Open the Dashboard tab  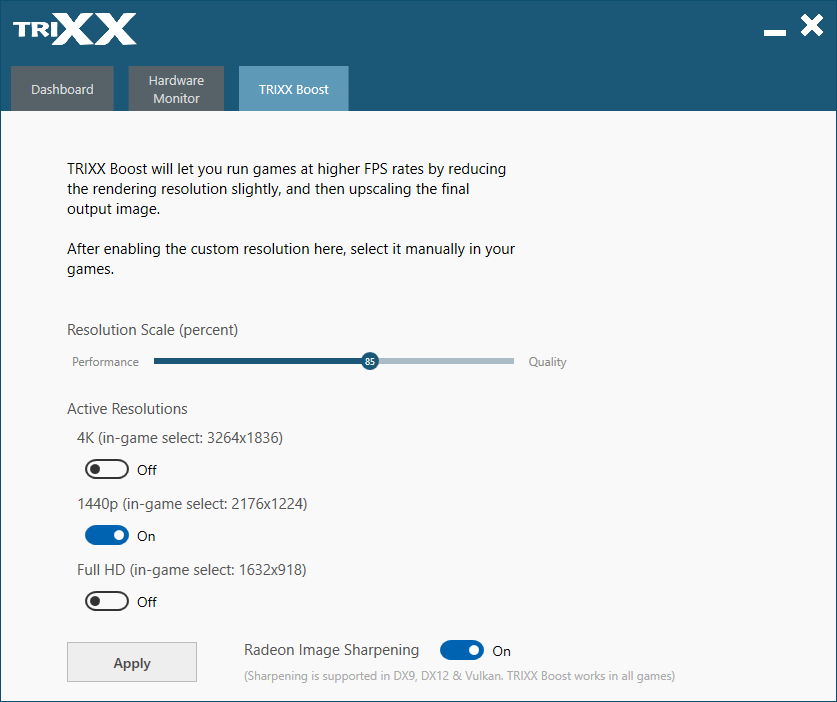click(x=62, y=89)
